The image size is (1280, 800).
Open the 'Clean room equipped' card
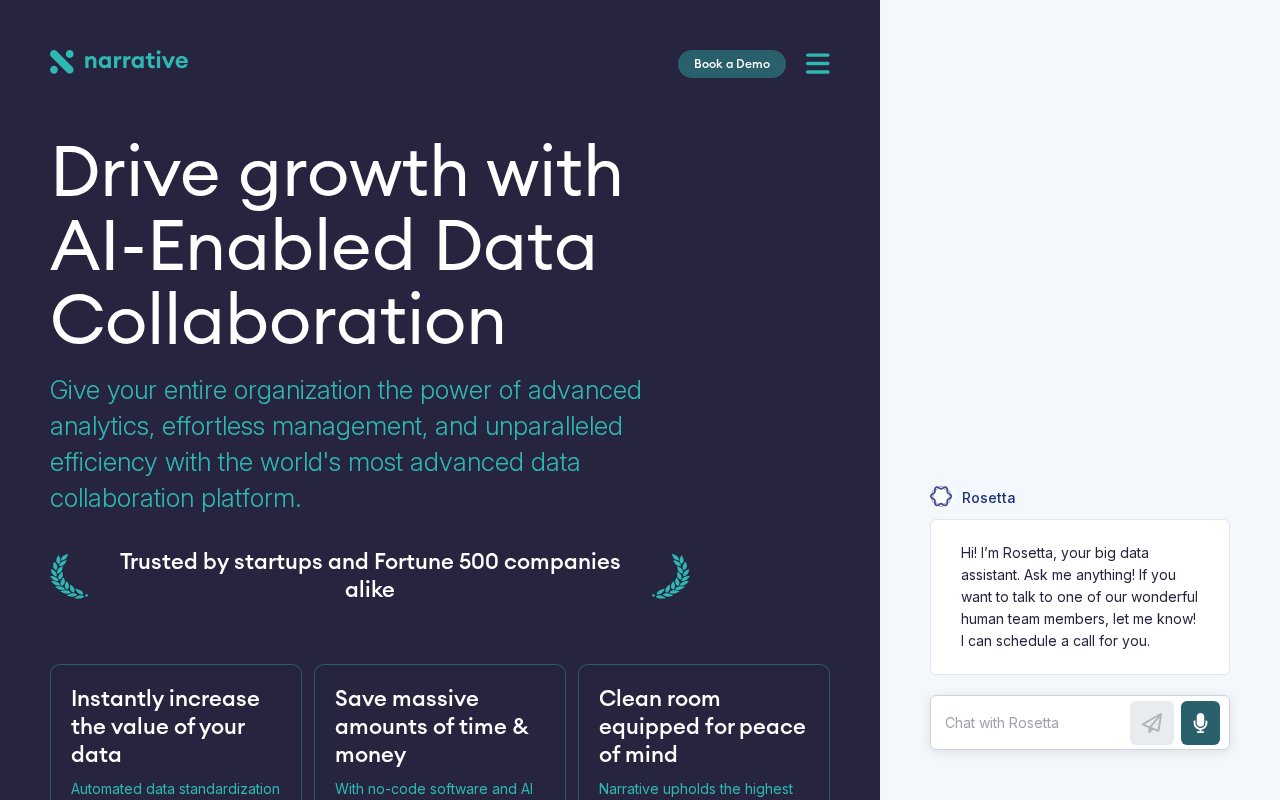704,732
